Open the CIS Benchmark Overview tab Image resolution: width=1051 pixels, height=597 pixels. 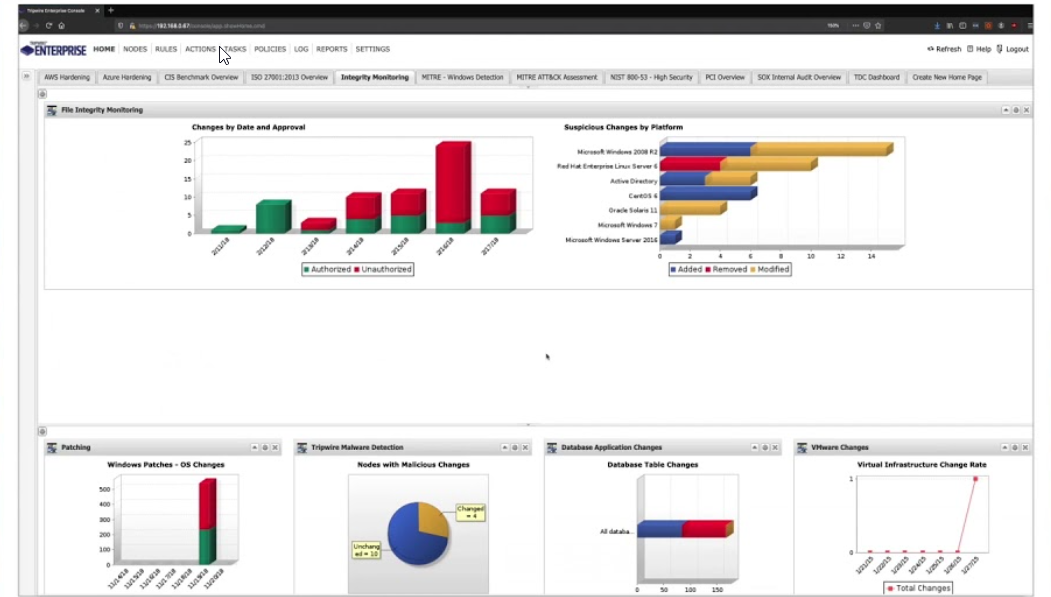pyautogui.click(x=201, y=77)
